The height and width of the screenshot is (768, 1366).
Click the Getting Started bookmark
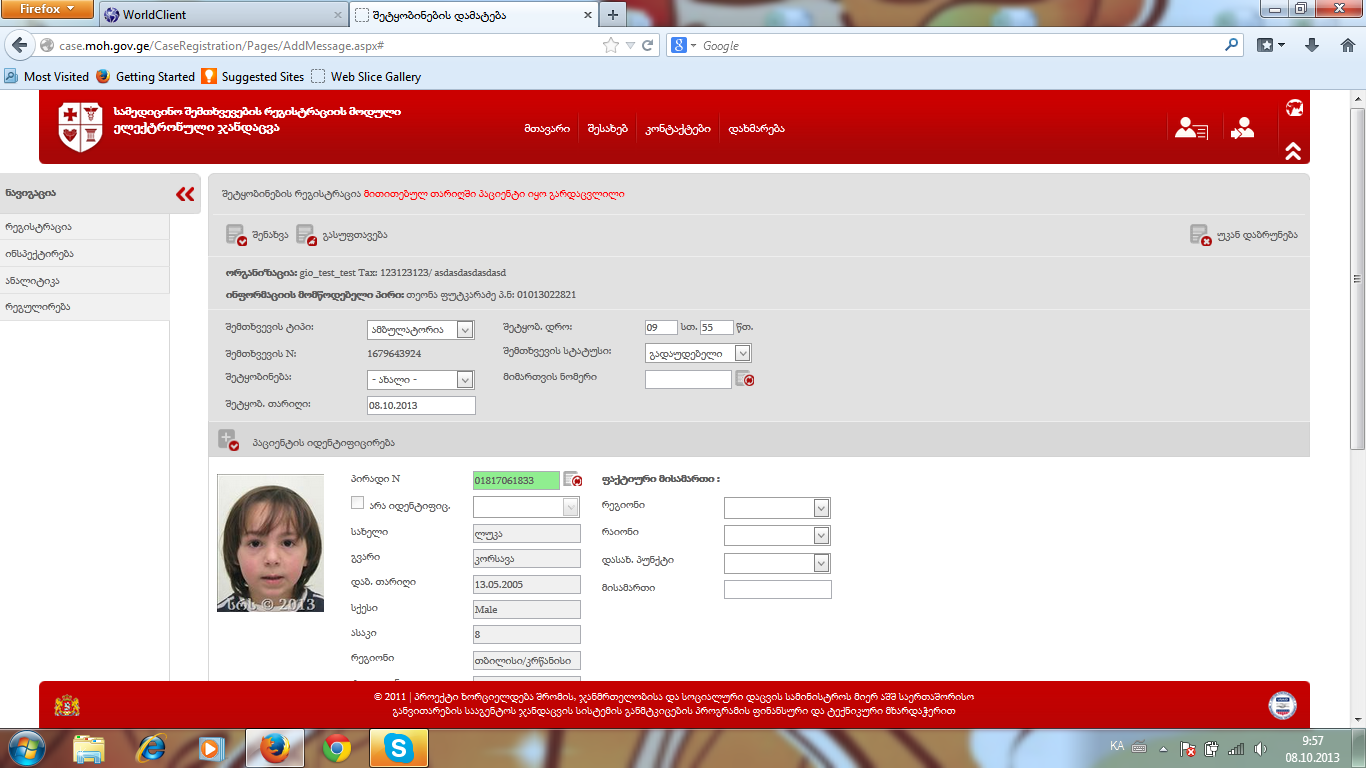tap(155, 77)
